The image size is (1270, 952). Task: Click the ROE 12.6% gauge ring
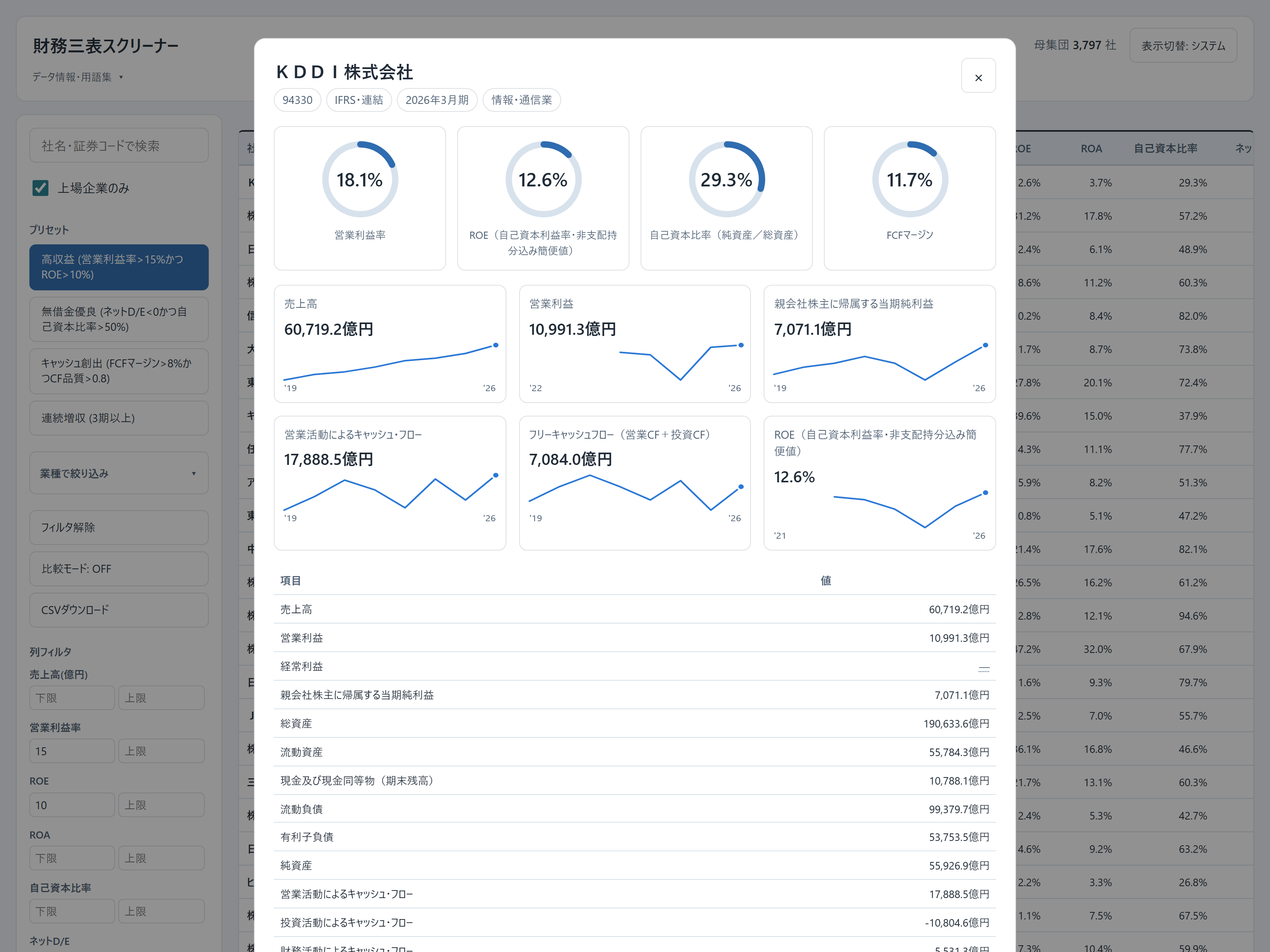(543, 179)
